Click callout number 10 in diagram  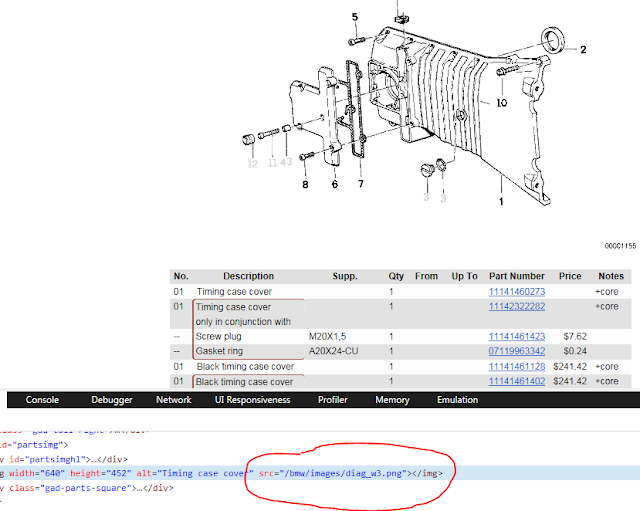coord(502,102)
